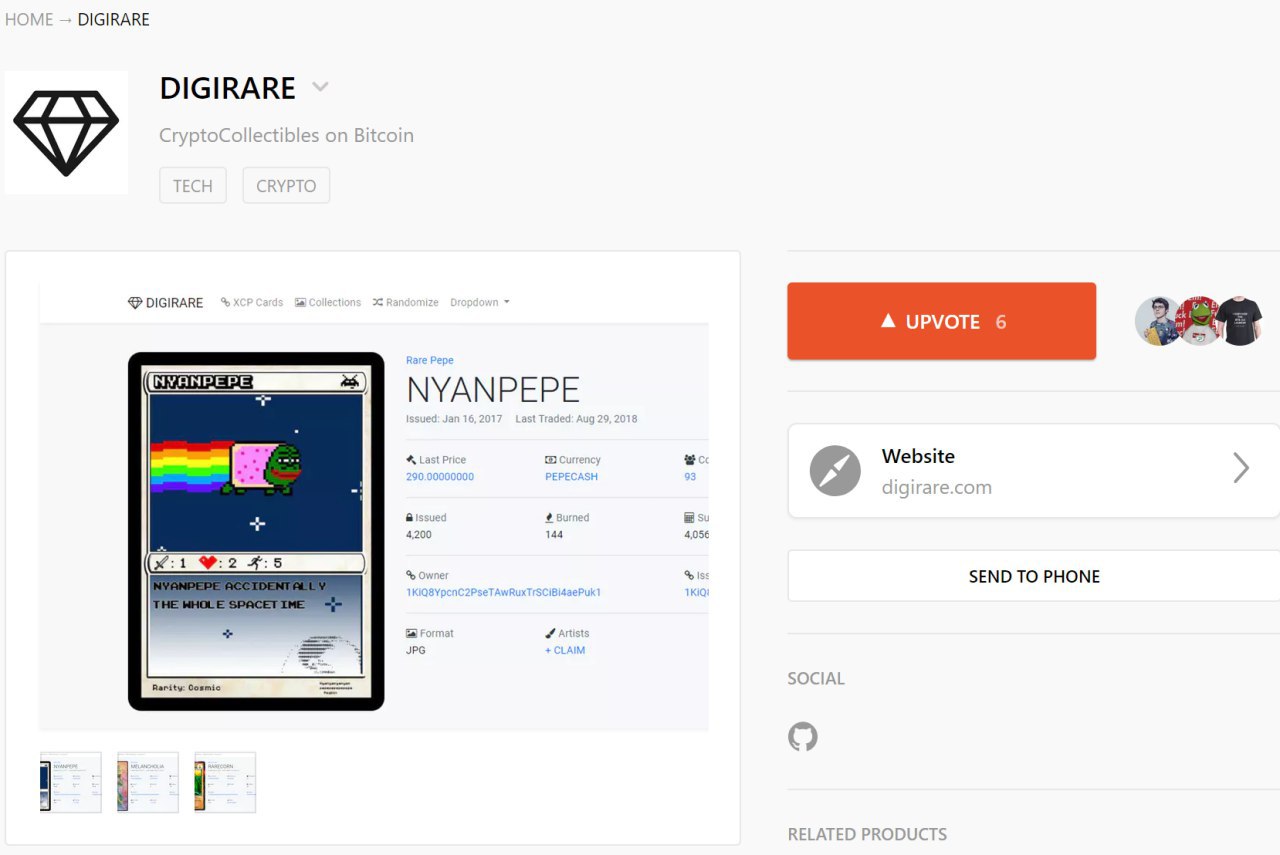1280x855 pixels.
Task: Click the compass icon beside Website
Action: tap(835, 471)
